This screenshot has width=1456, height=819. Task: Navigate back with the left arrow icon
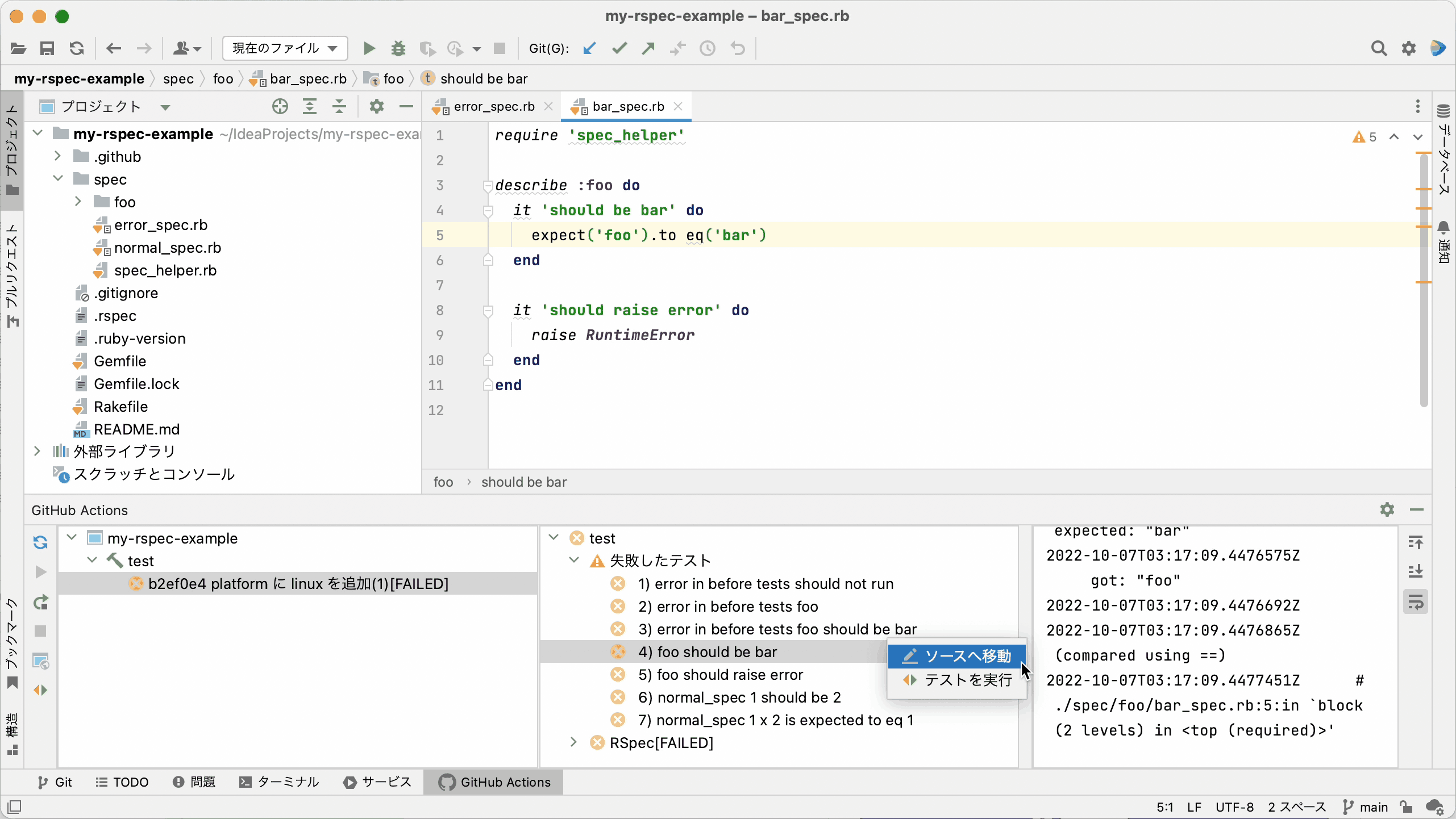pyautogui.click(x=114, y=48)
